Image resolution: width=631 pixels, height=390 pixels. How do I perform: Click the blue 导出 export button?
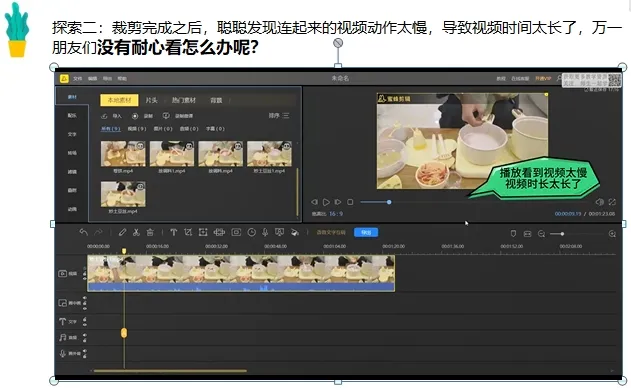(x=366, y=232)
